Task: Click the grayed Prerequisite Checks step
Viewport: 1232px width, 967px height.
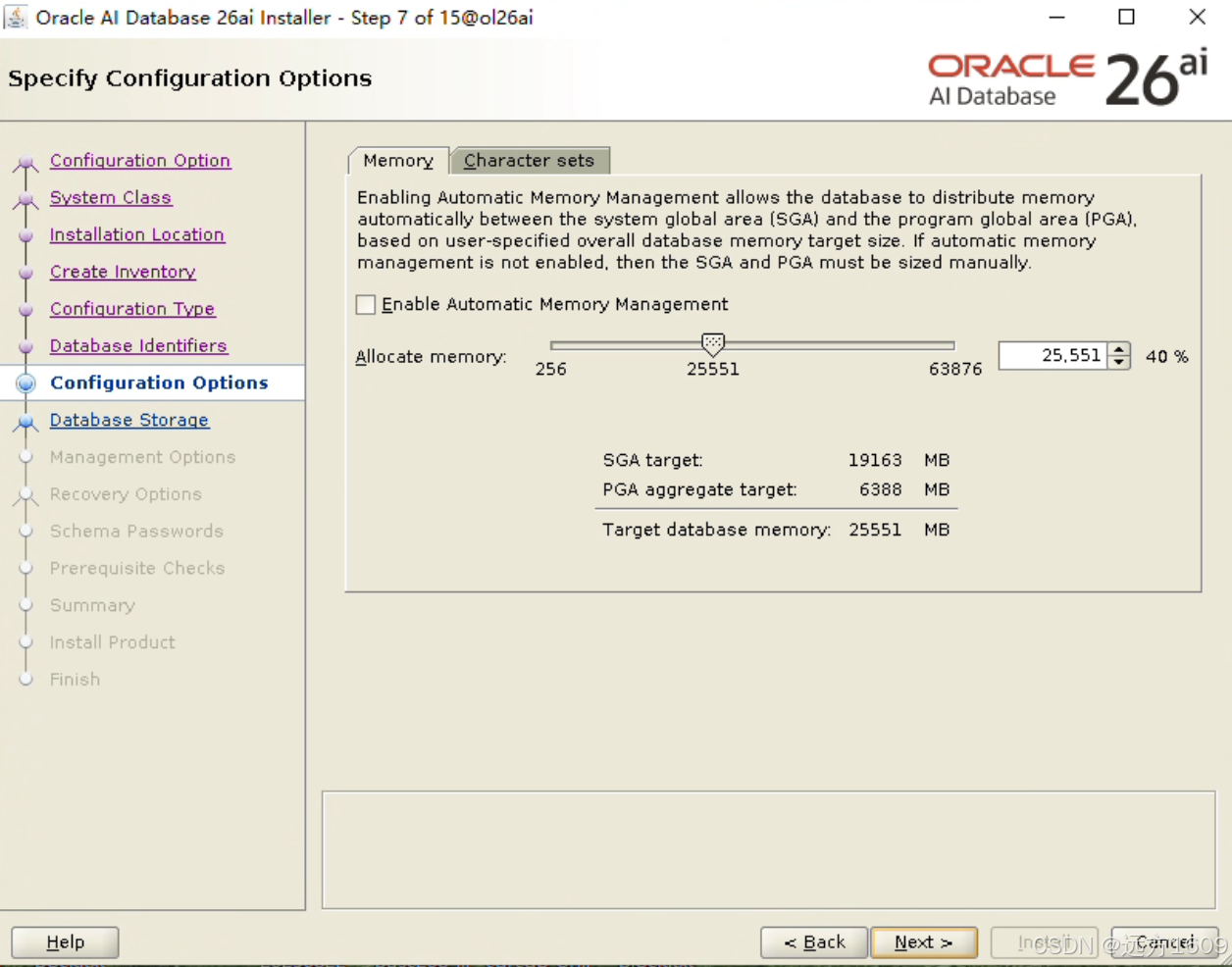Action: pyautogui.click(x=137, y=569)
